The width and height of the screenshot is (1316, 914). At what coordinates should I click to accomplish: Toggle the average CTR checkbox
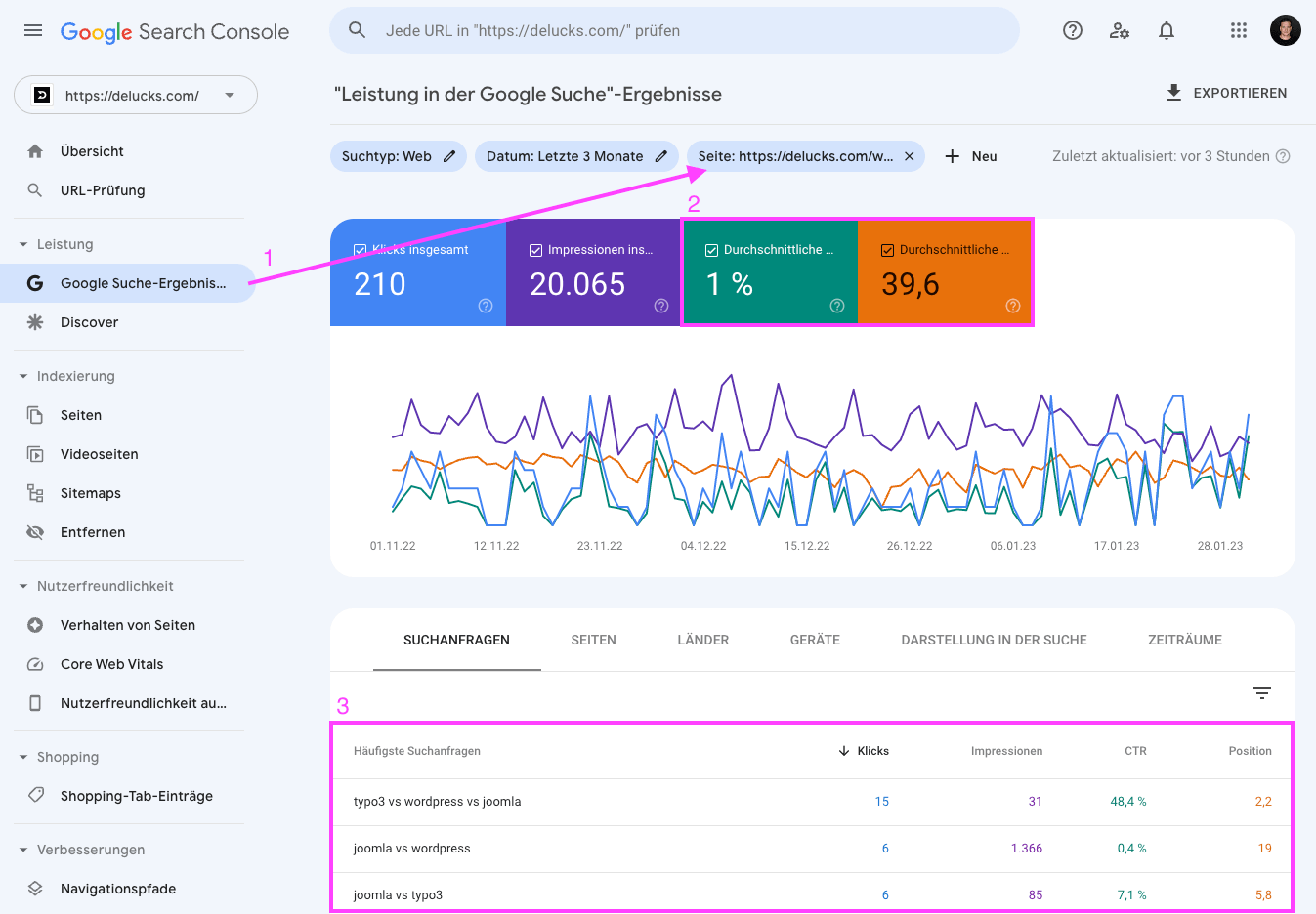(x=711, y=250)
